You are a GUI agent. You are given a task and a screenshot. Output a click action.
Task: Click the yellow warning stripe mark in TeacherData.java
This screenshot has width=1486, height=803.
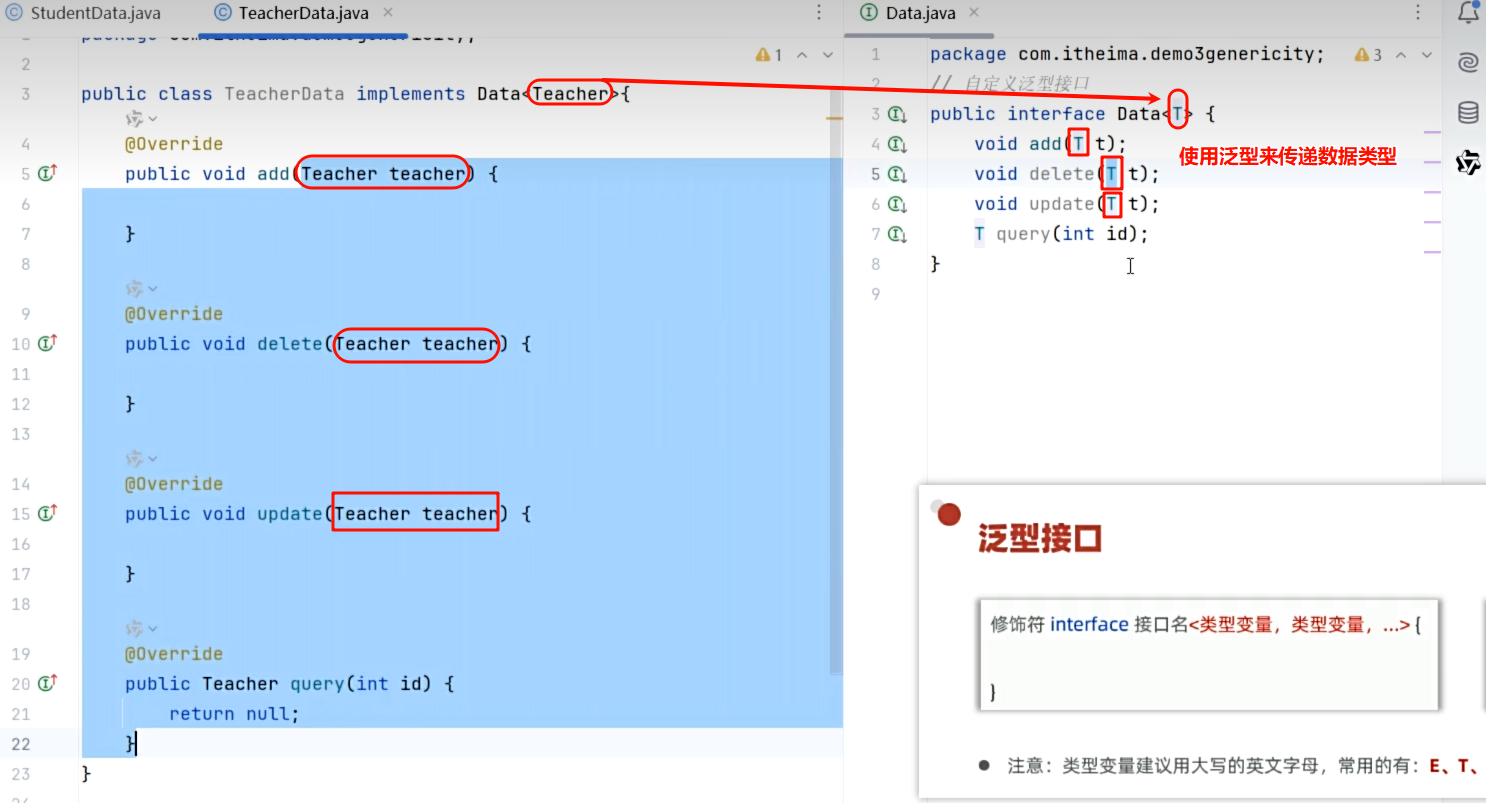point(834,119)
